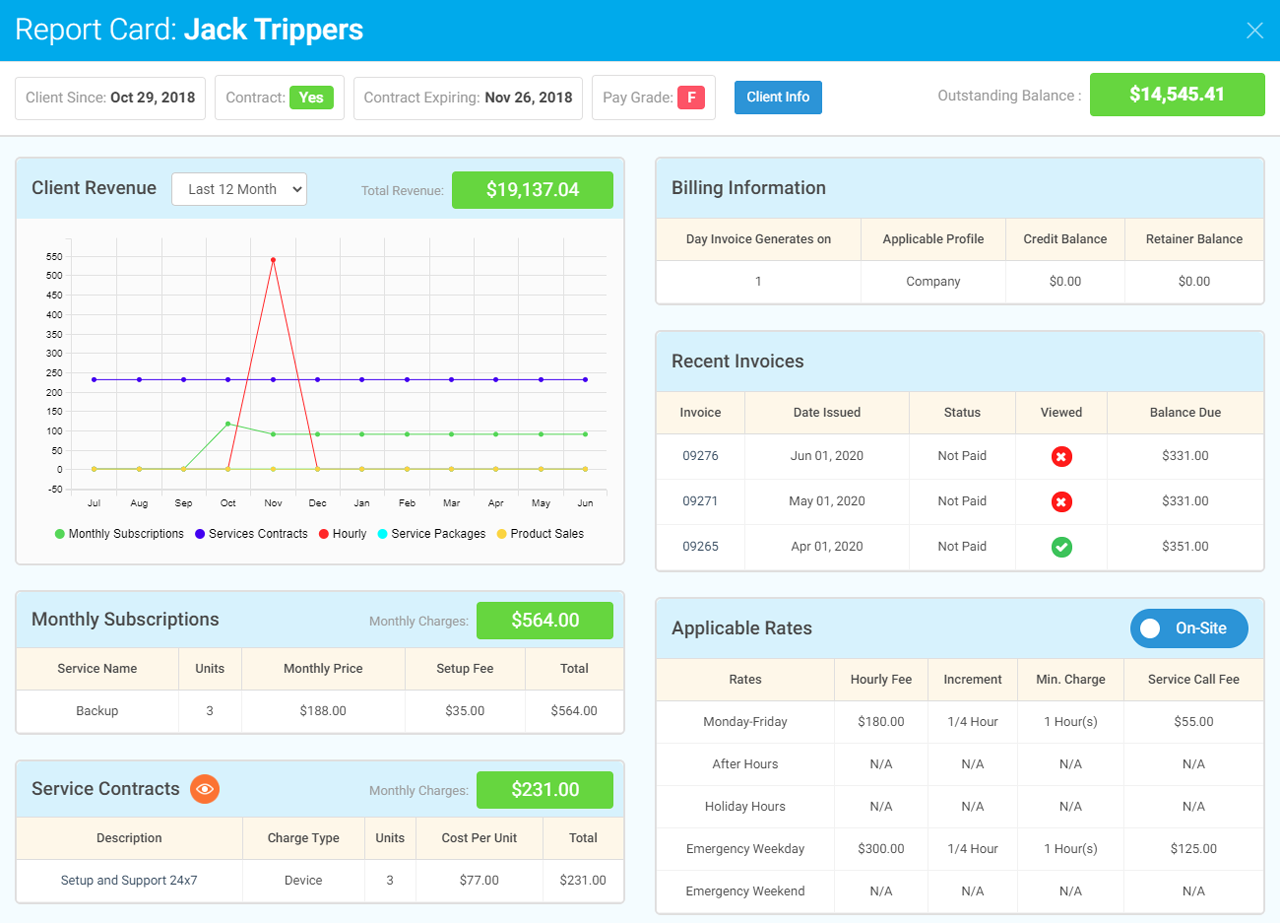The height and width of the screenshot is (923, 1280).
Task: Click the Total Revenue $19,137.04 badge
Action: pyautogui.click(x=532, y=190)
